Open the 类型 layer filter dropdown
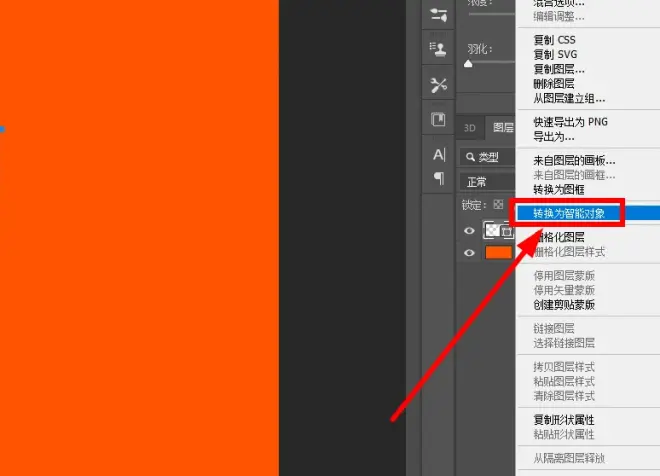 487,157
